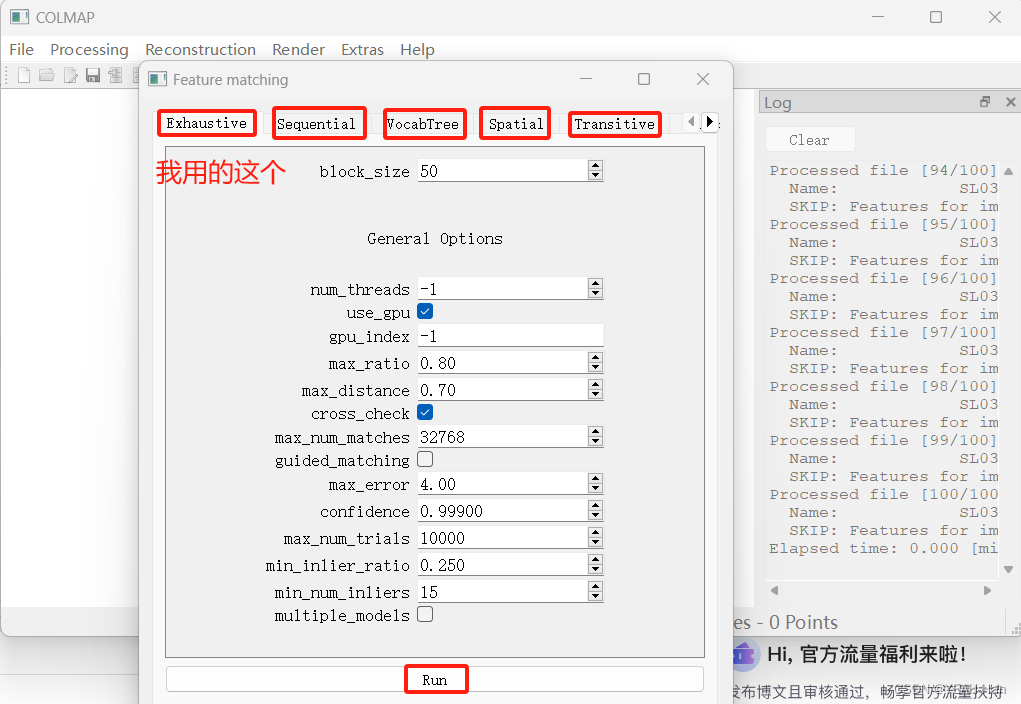1021x704 pixels.
Task: Click the Log vertical scroll down arrow
Action: tap(1009, 569)
